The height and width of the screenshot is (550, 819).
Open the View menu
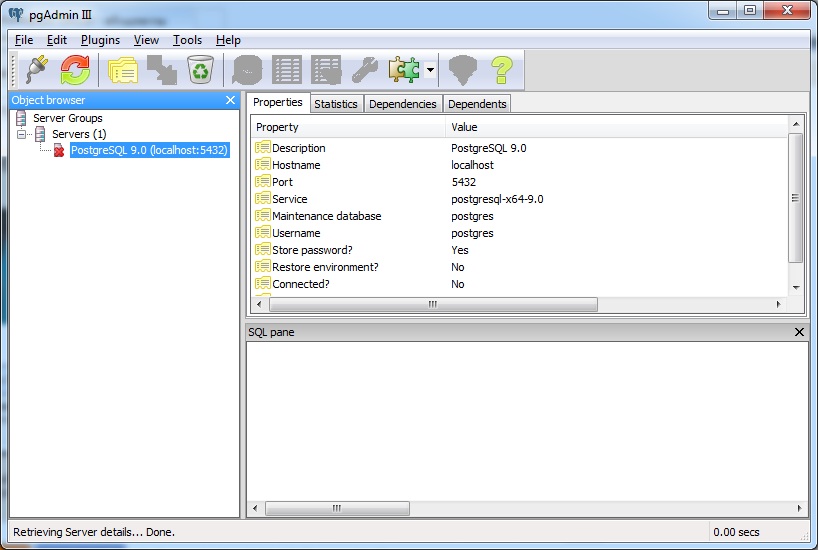point(146,40)
